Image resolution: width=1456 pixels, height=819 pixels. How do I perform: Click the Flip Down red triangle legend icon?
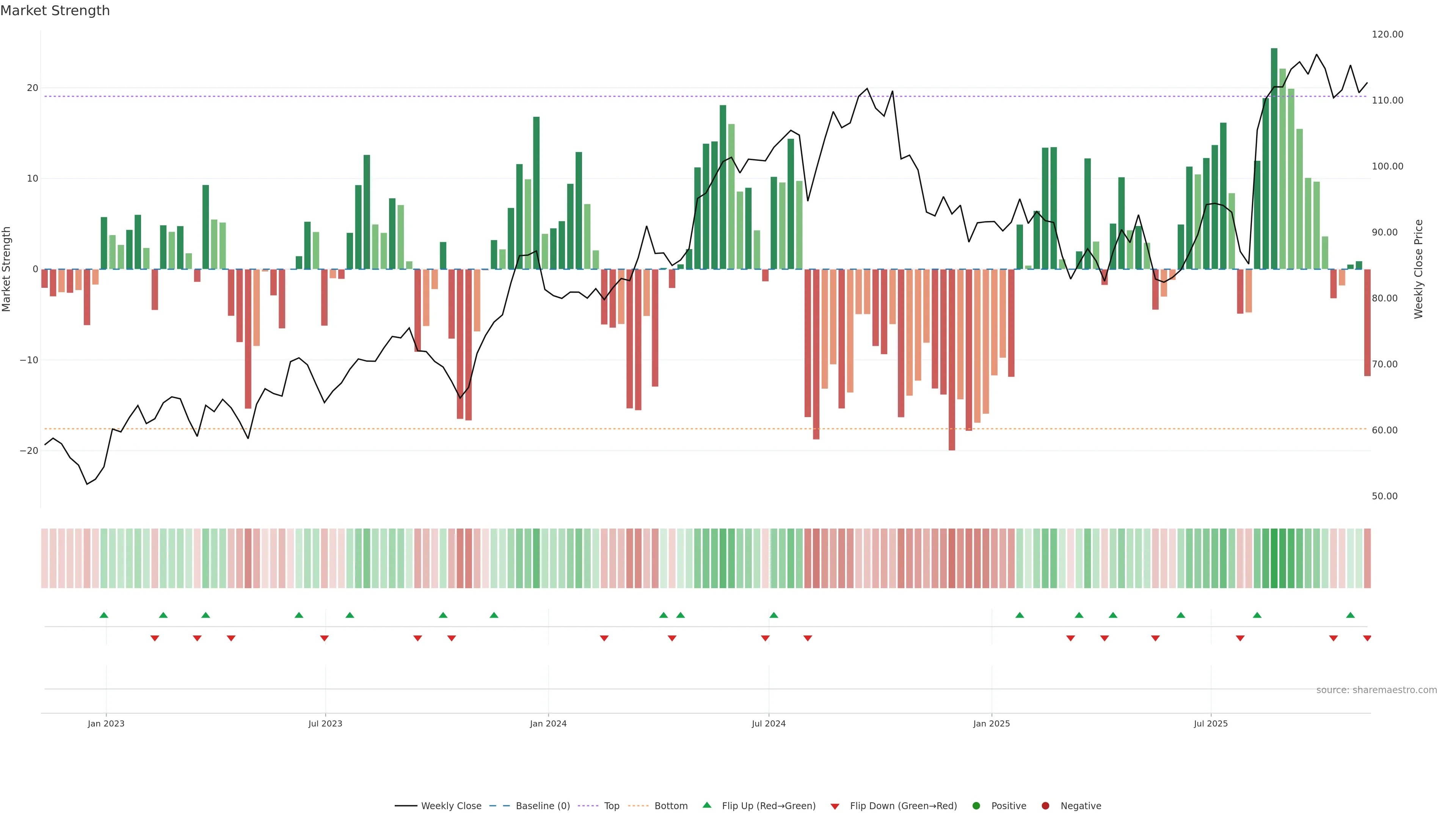point(835,806)
